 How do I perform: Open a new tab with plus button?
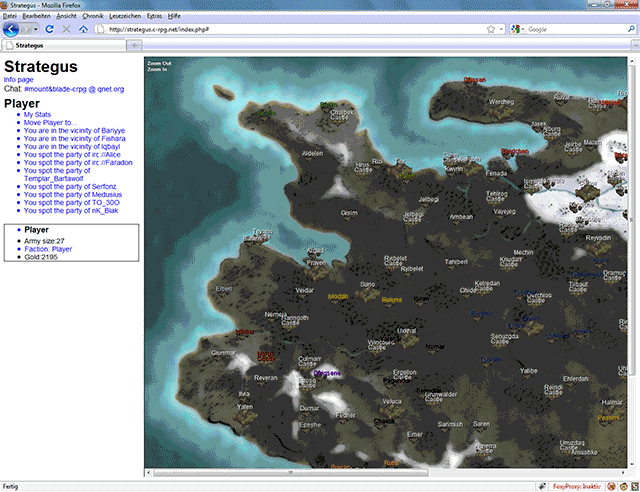pos(134,45)
